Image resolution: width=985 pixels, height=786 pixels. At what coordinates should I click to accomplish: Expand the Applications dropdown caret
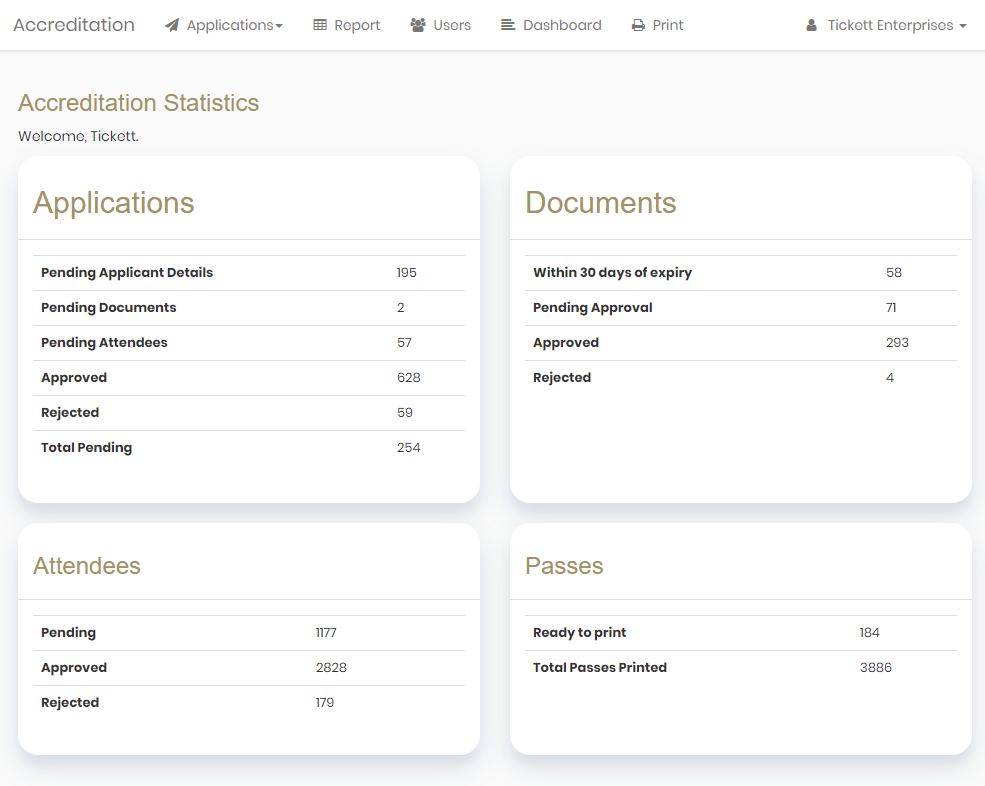point(279,26)
